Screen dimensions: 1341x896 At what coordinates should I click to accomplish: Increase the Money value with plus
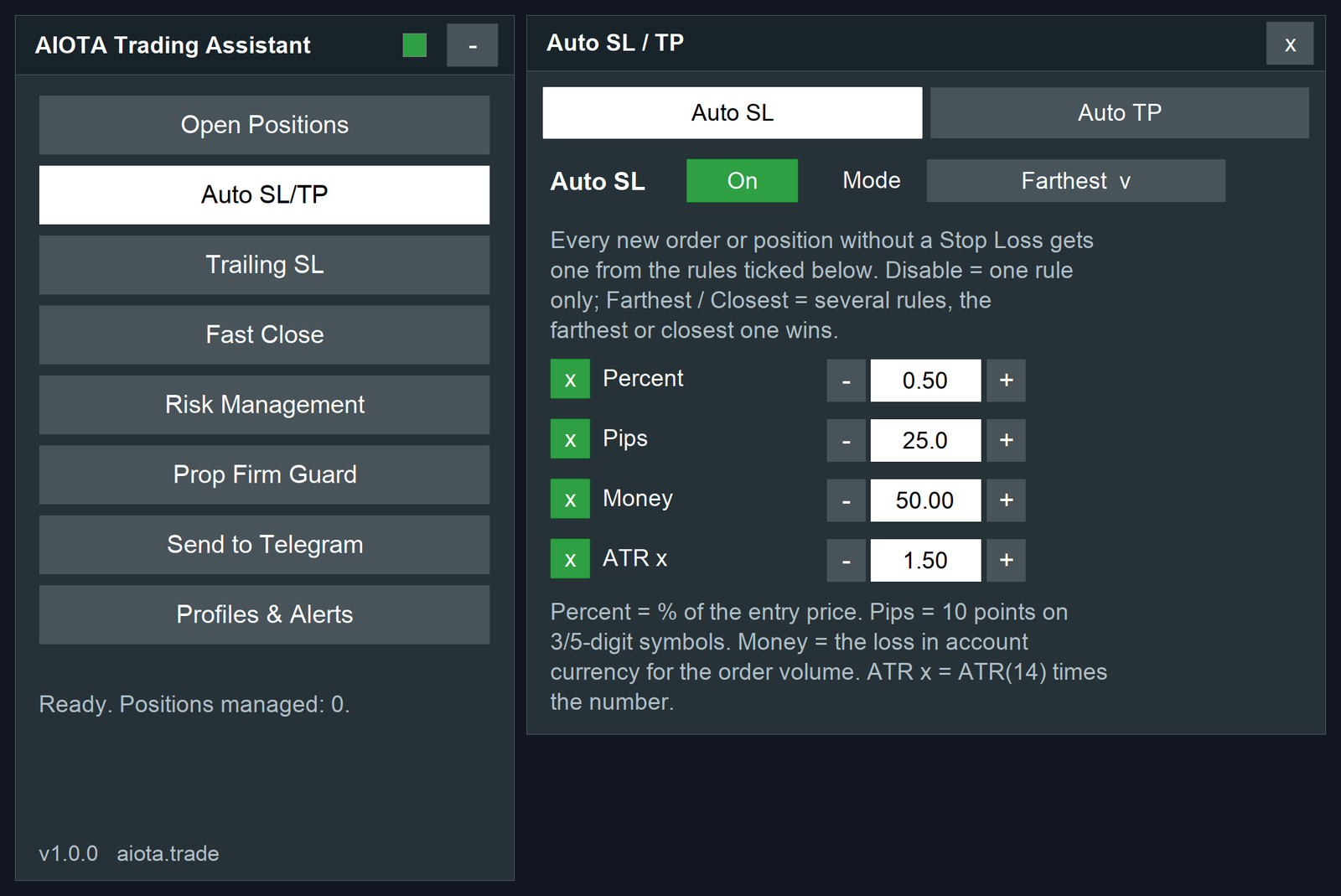tap(1006, 500)
